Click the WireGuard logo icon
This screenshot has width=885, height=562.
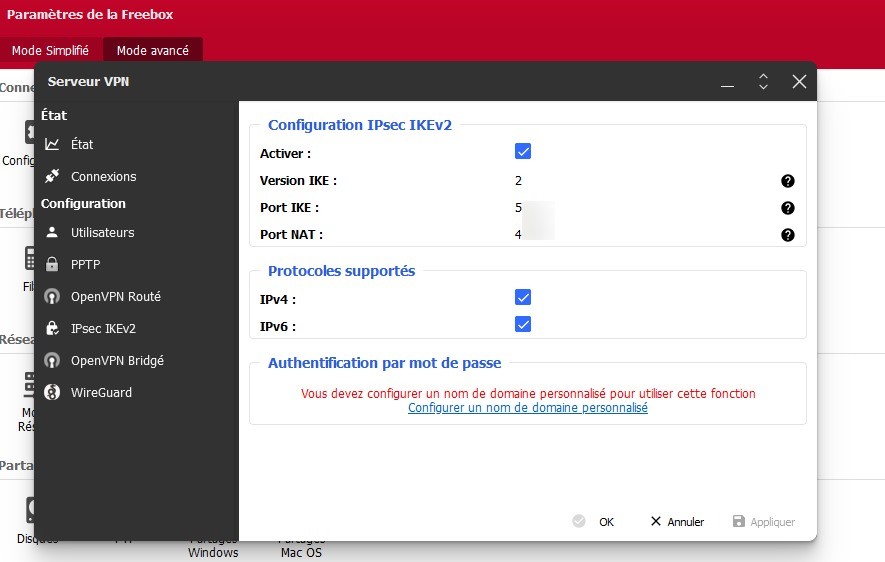tap(52, 392)
